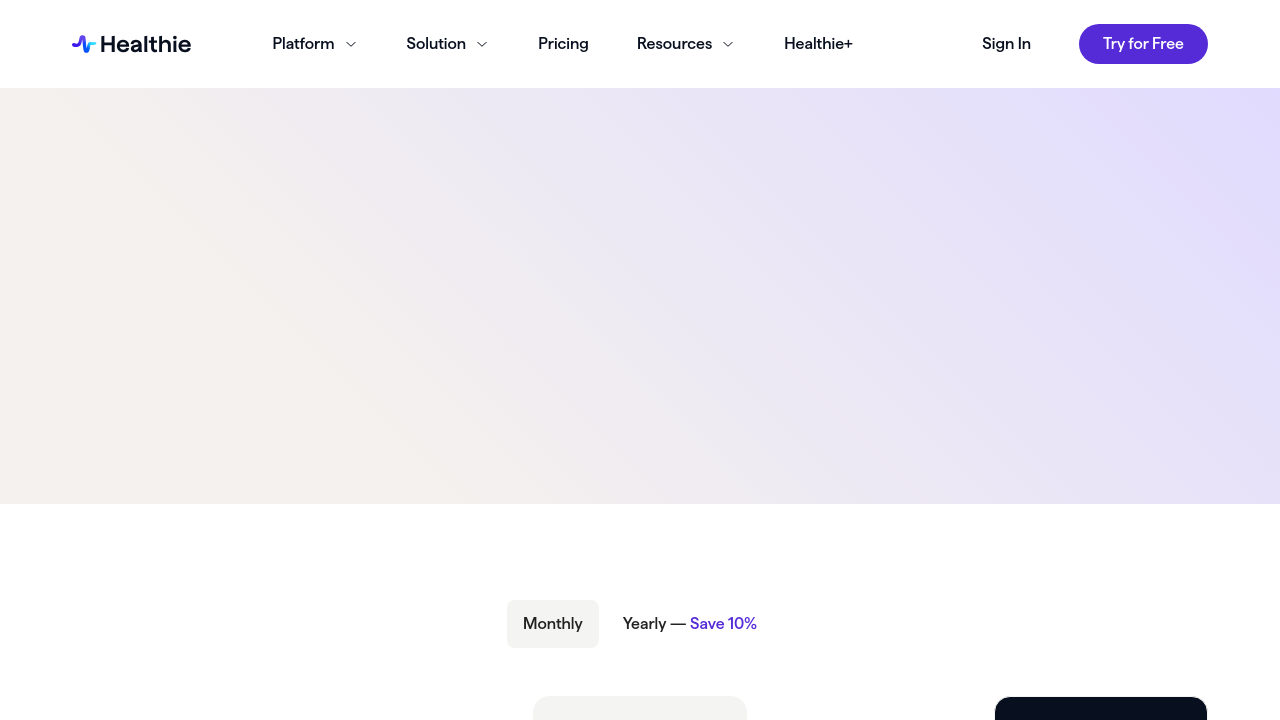
Task: Click the purple Save 10% text
Action: 723,624
